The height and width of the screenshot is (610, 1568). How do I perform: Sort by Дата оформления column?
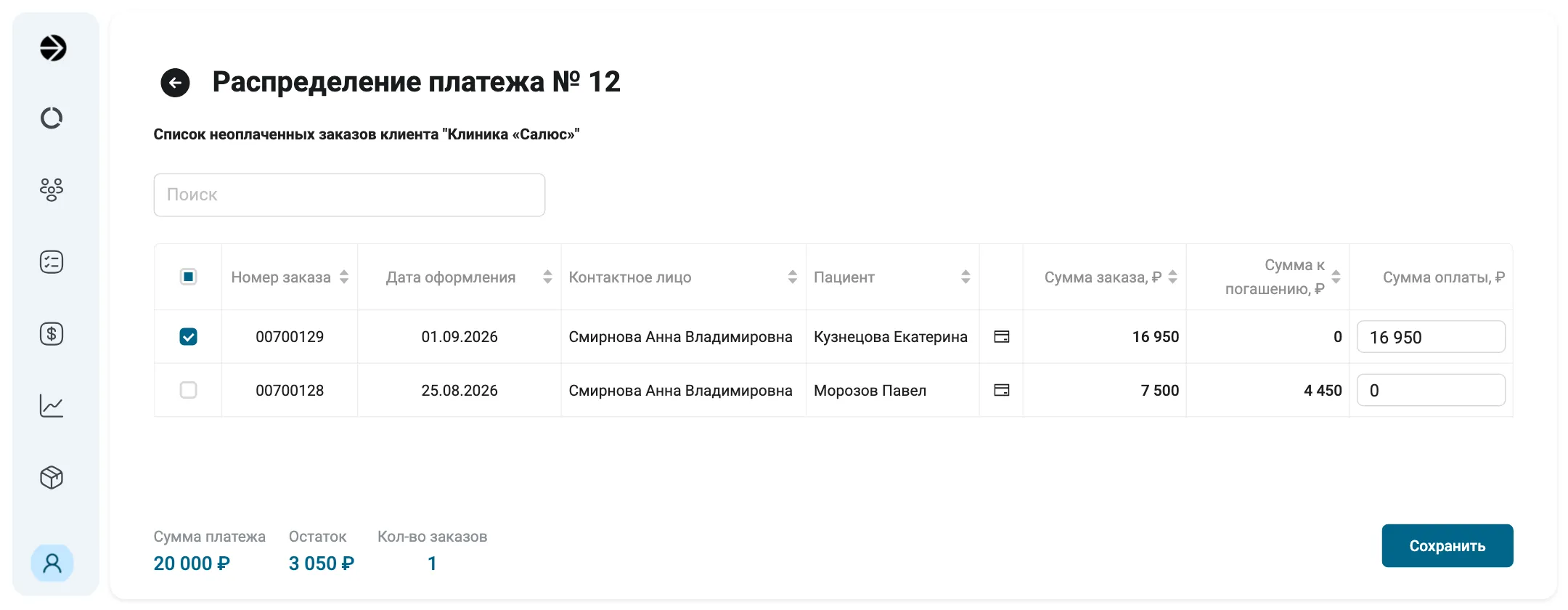(x=547, y=277)
